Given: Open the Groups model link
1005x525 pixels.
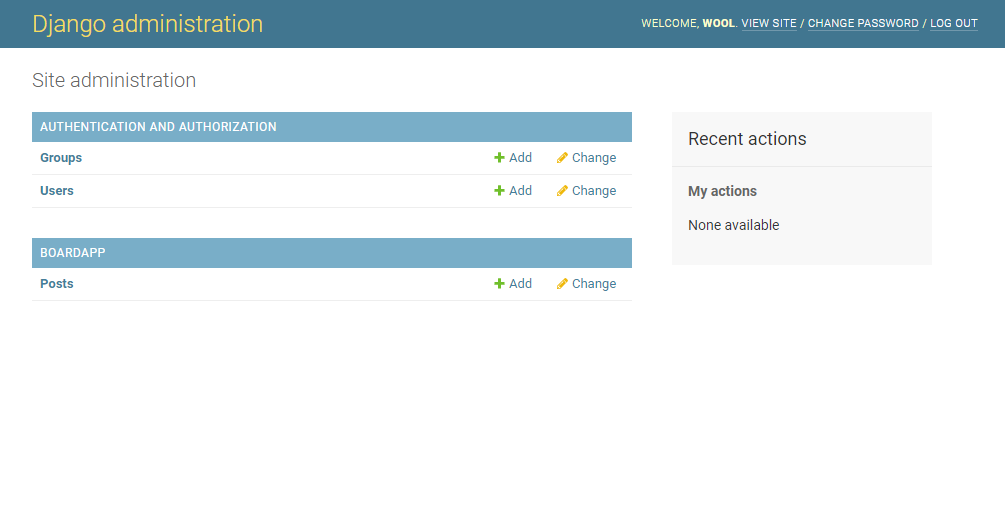Looking at the screenshot, I should (x=61, y=158).
